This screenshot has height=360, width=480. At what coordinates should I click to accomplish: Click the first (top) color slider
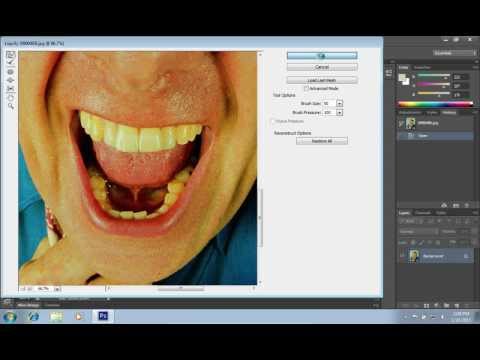(x=434, y=76)
